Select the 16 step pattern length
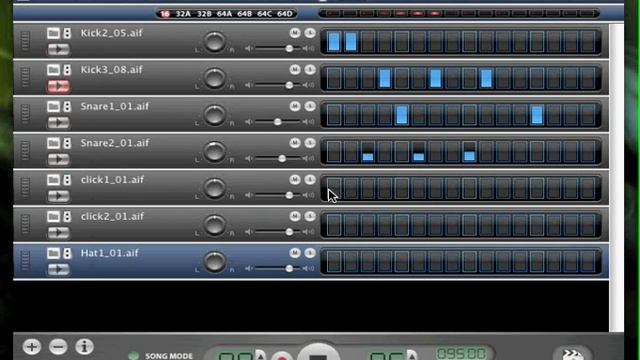This screenshot has height=360, width=640. [x=165, y=14]
